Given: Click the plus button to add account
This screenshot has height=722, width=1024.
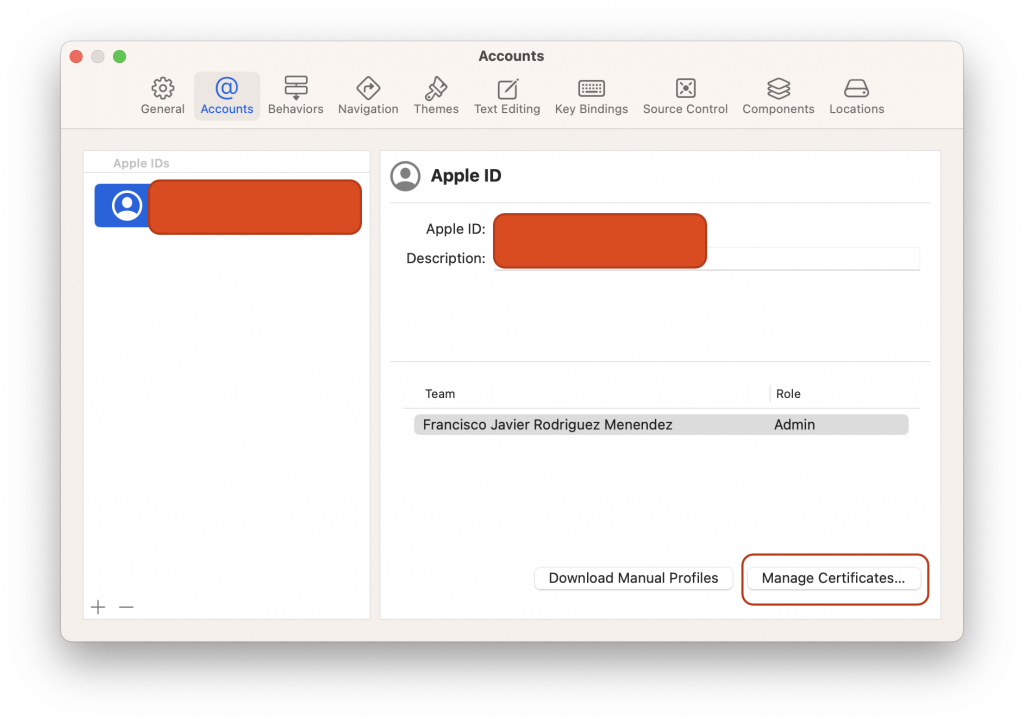Looking at the screenshot, I should click(98, 607).
